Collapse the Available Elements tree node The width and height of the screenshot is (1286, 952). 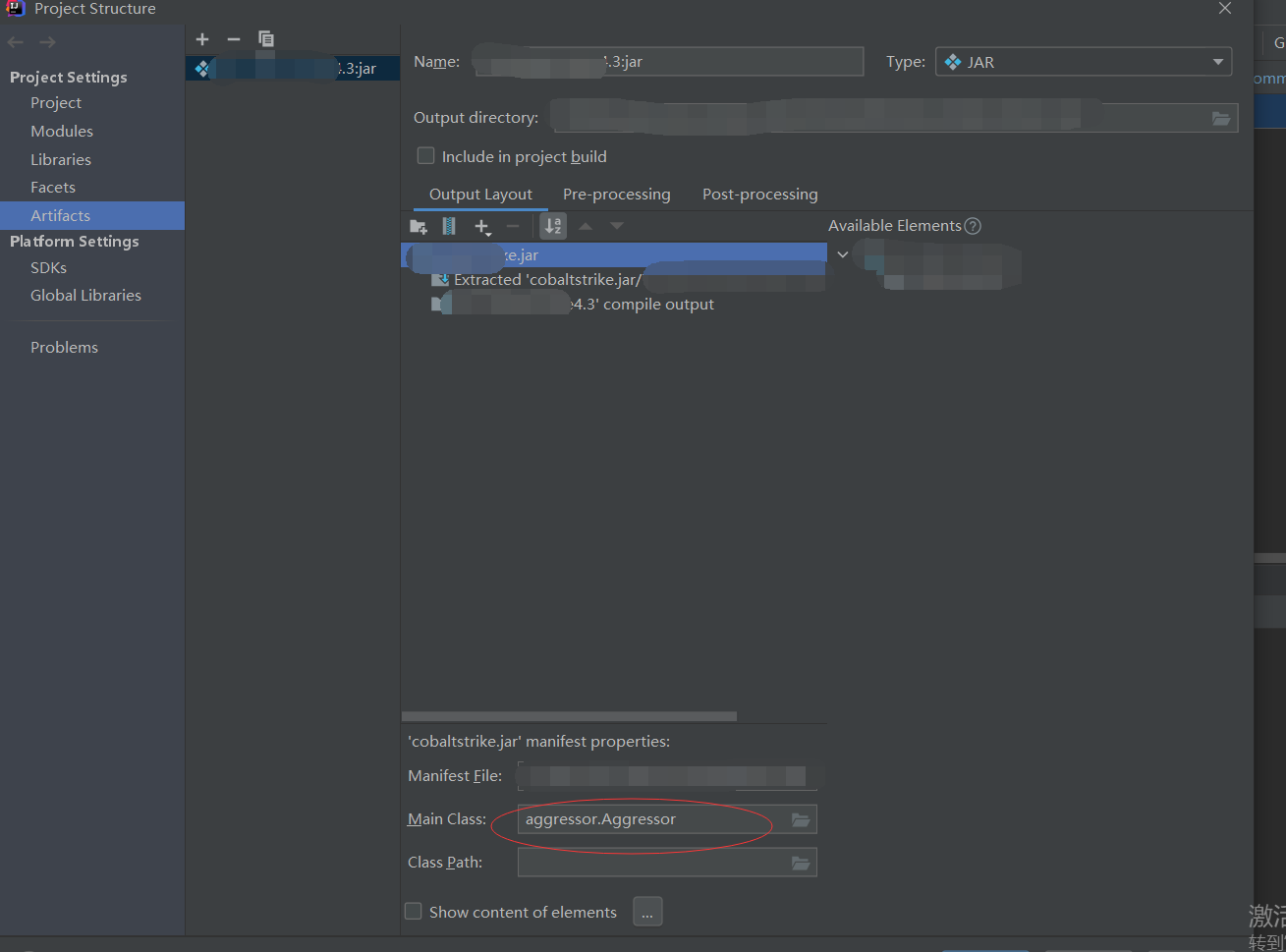click(x=843, y=254)
